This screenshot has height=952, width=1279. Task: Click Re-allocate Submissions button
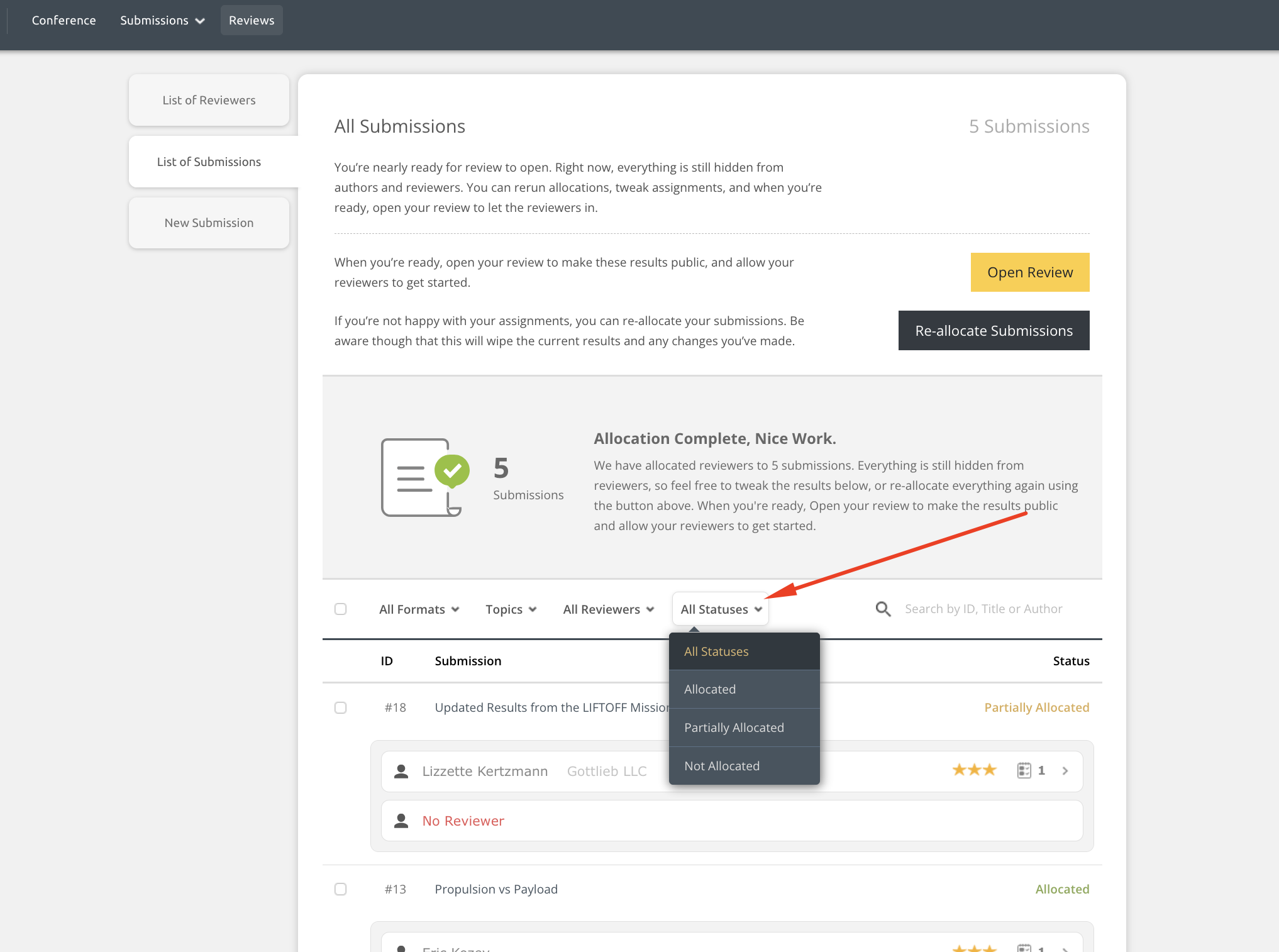pyautogui.click(x=994, y=331)
